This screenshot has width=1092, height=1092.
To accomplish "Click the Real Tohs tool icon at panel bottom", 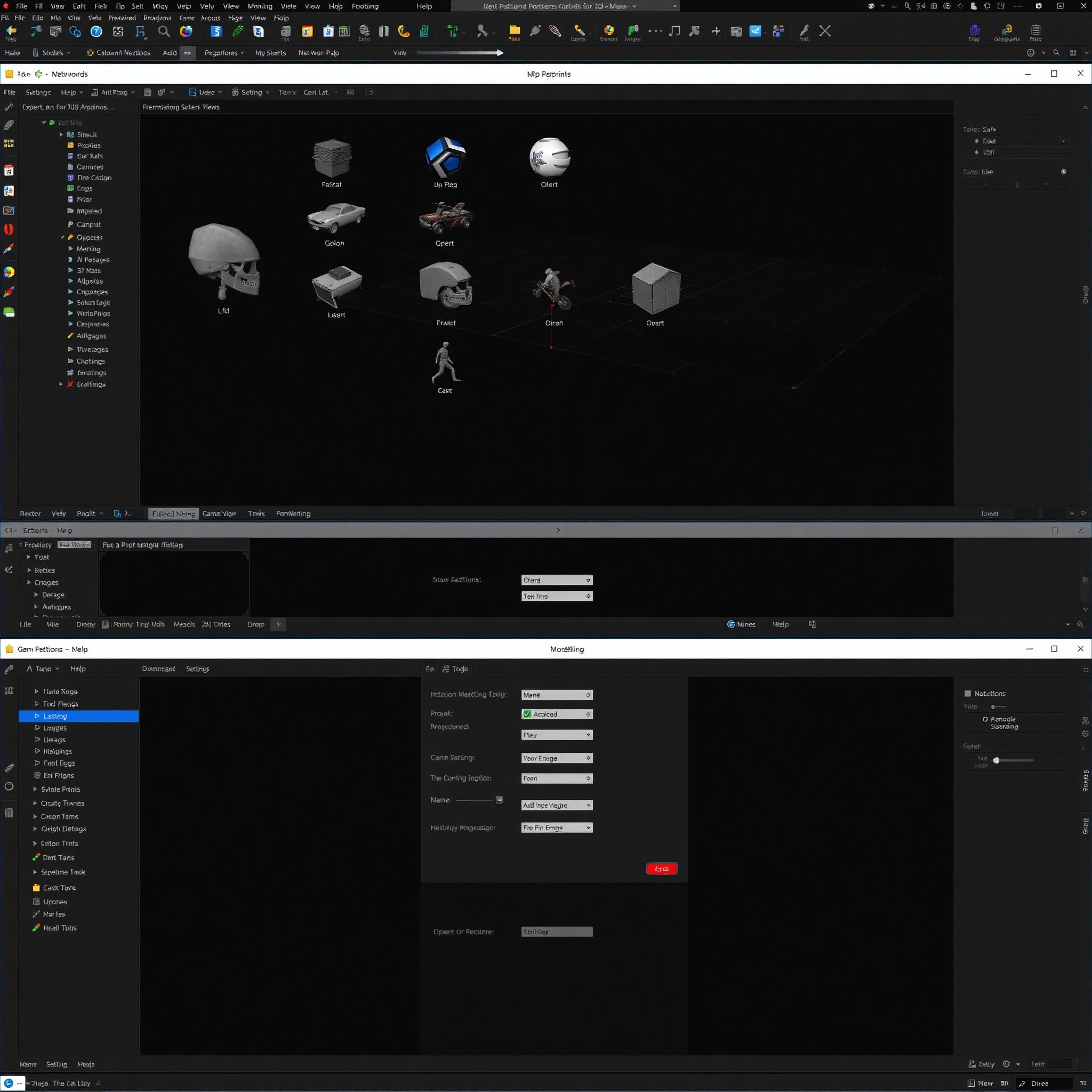I will [x=35, y=928].
